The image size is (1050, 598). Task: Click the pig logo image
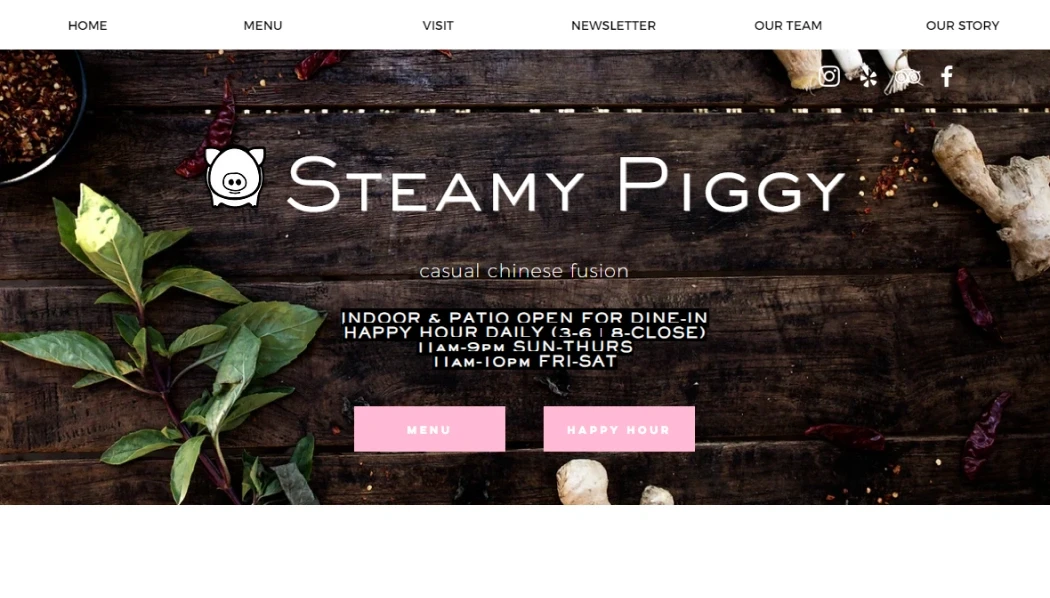click(x=234, y=177)
